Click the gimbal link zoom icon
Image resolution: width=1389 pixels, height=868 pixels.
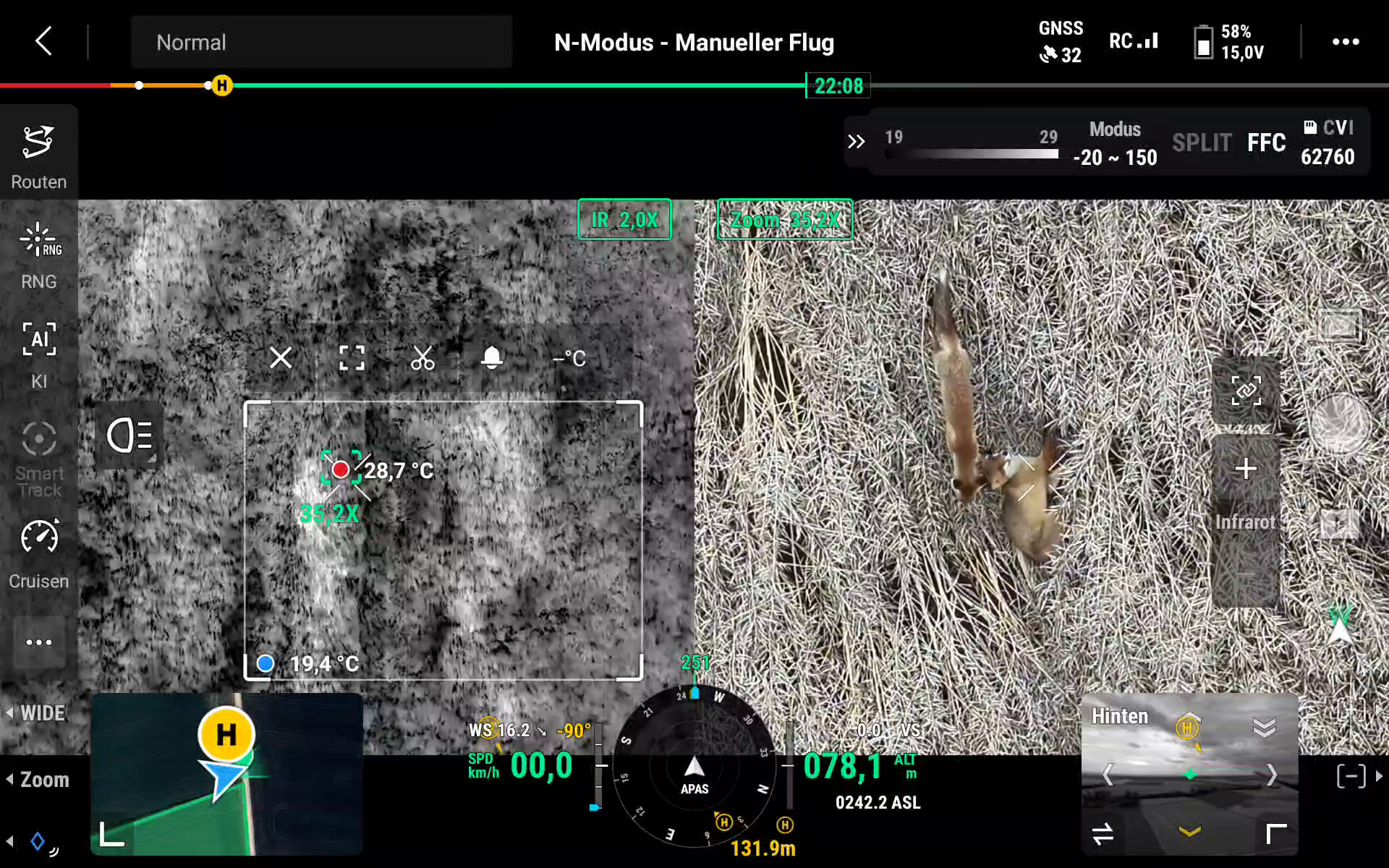[x=1246, y=391]
